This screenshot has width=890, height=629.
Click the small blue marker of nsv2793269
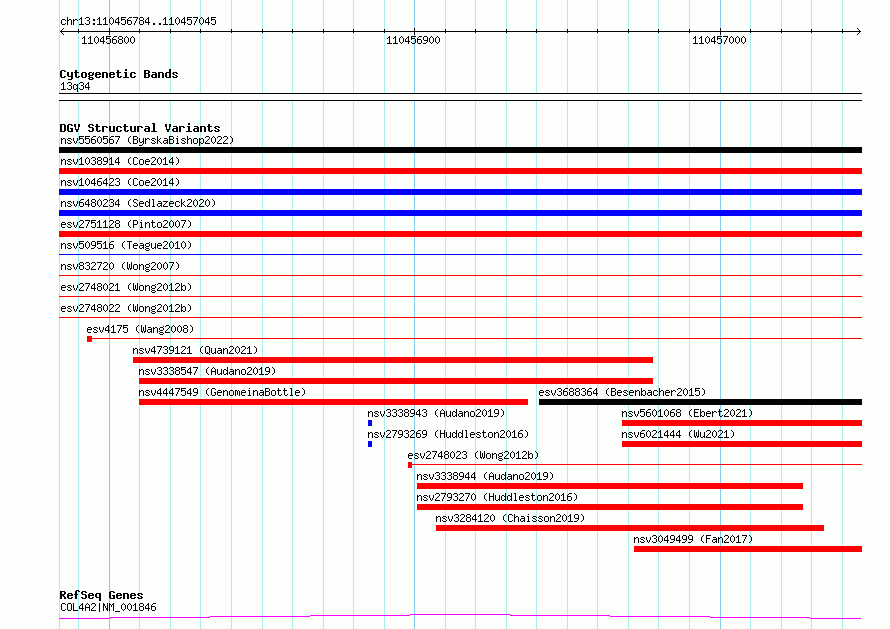pos(370,445)
